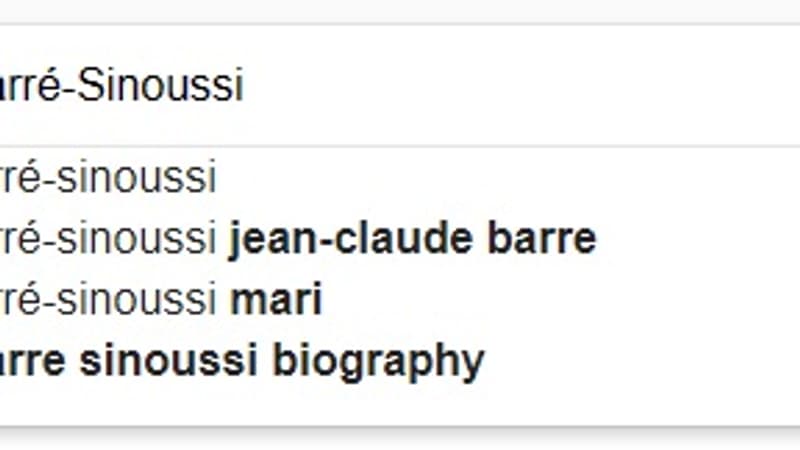Click empty row area beside first suggestion
800x450 pixels.
pos(508,177)
